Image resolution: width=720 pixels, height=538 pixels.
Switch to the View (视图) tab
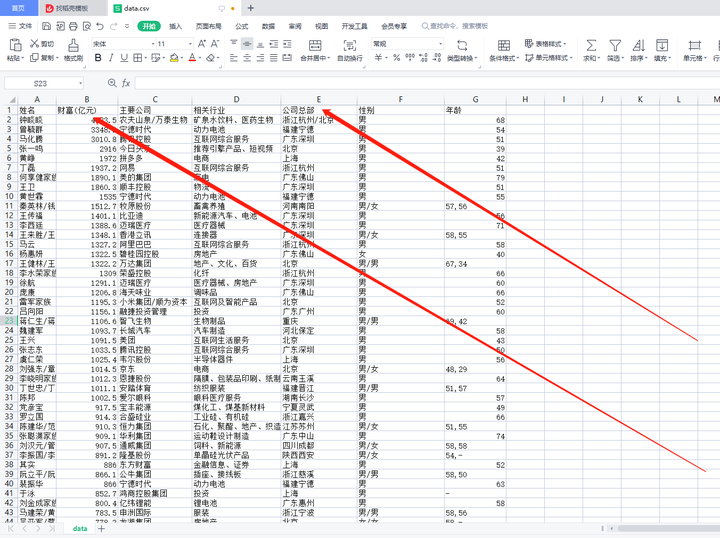(x=321, y=26)
